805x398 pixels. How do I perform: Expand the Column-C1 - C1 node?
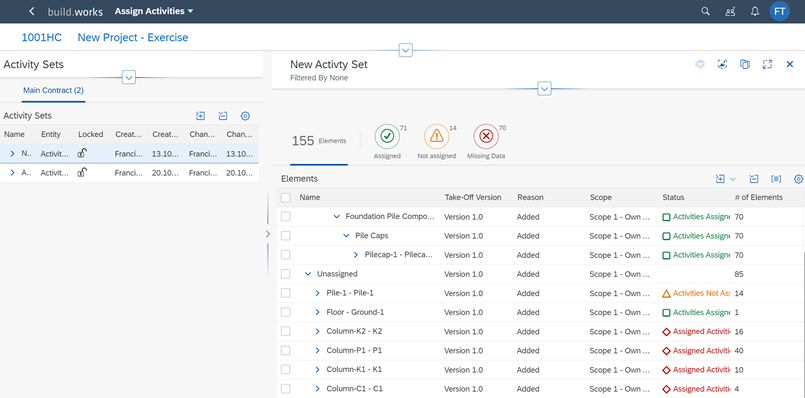(318, 389)
